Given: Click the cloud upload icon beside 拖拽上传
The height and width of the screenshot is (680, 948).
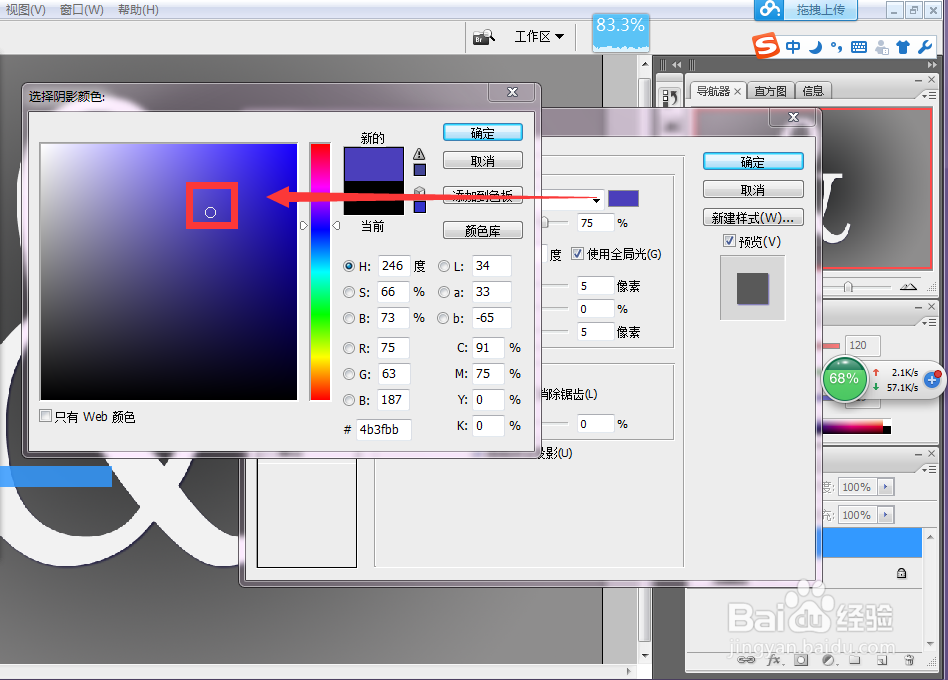Looking at the screenshot, I should coord(770,9).
